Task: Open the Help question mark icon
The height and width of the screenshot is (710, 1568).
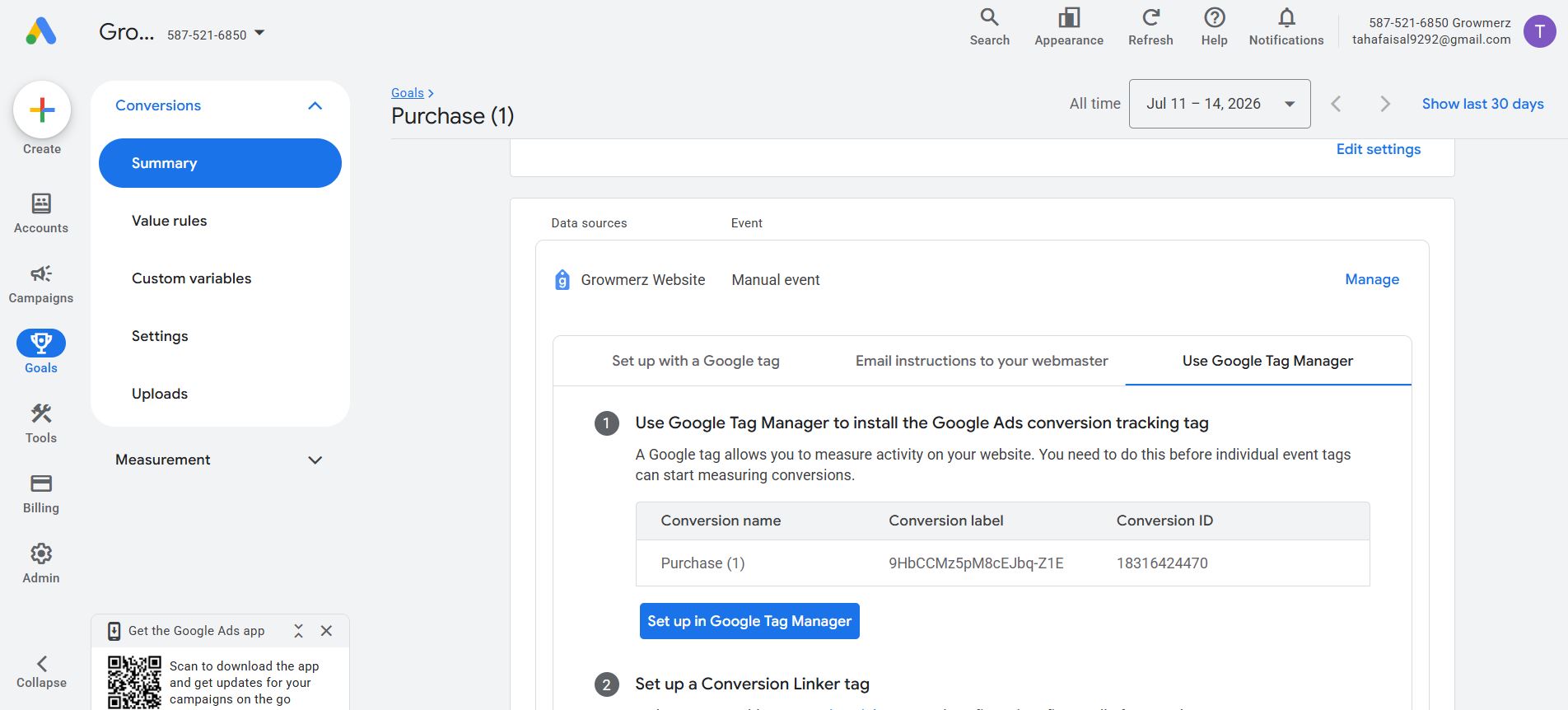Action: [x=1214, y=17]
